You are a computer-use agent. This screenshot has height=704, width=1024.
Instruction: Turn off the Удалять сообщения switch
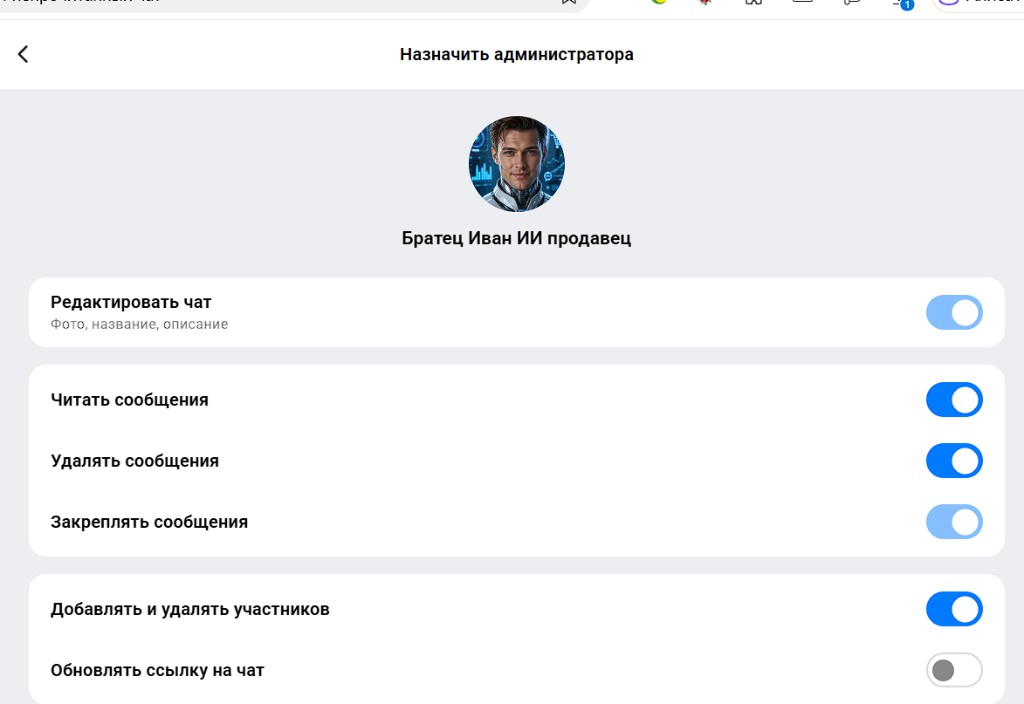954,460
